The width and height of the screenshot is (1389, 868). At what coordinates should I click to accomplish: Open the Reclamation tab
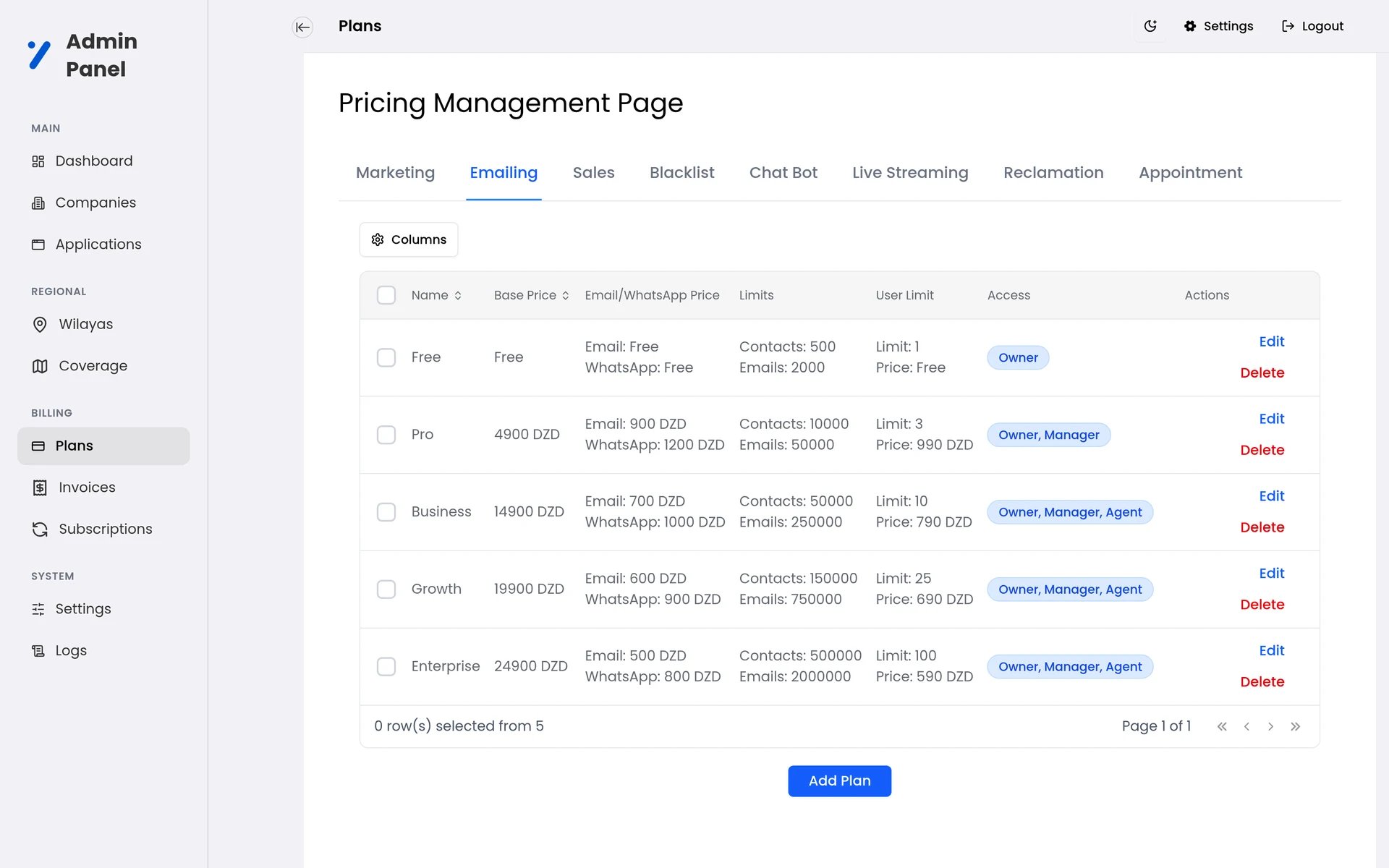coord(1053,173)
